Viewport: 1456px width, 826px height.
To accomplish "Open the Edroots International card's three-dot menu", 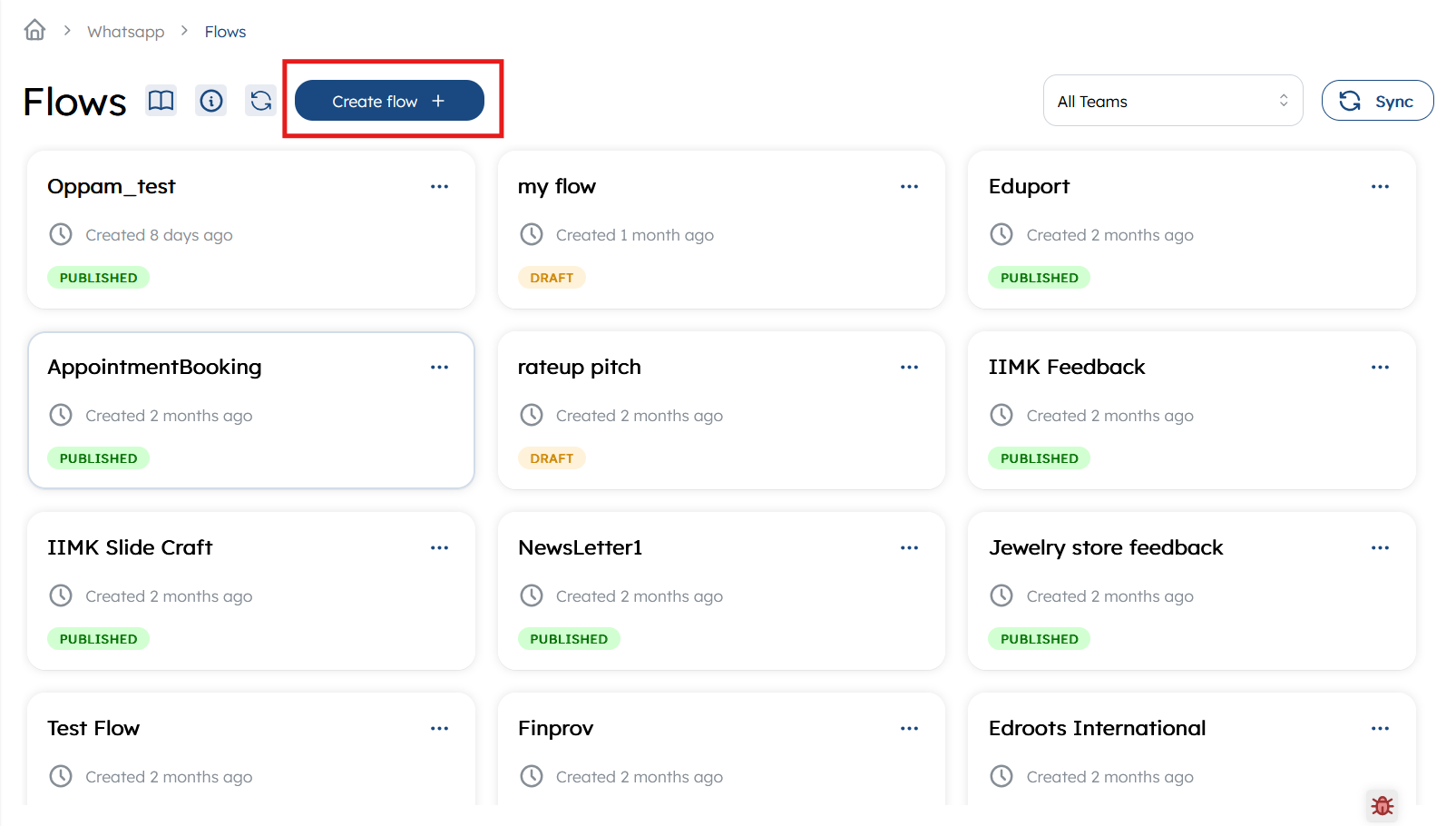I will point(1381,728).
